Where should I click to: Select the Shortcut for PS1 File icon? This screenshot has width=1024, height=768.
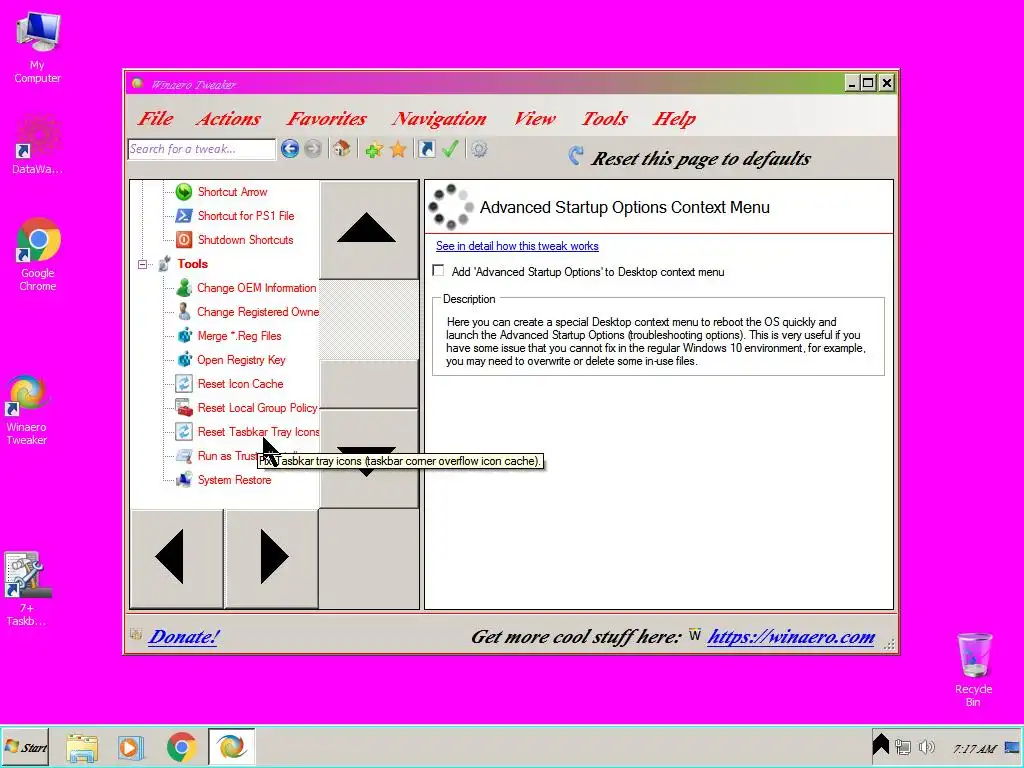[184, 216]
